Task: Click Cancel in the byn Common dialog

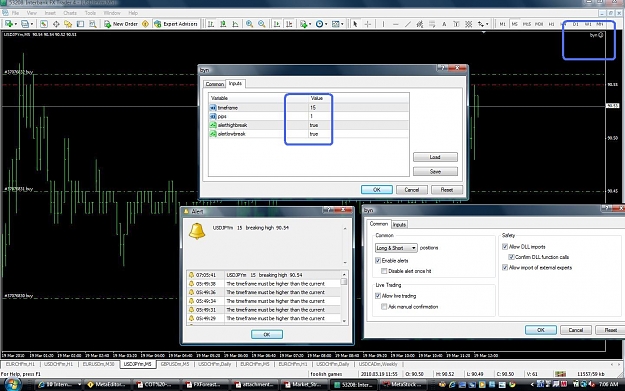Action: click(575, 330)
